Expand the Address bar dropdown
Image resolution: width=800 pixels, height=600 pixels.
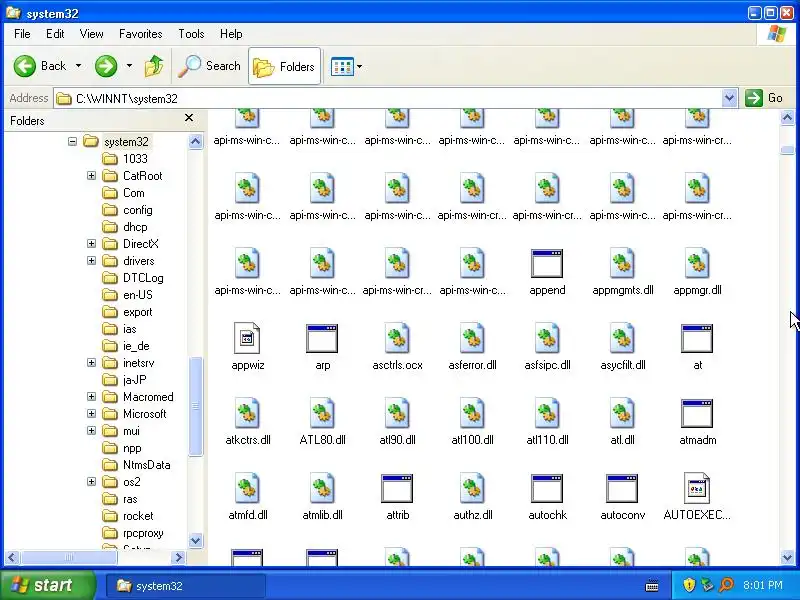(x=730, y=98)
